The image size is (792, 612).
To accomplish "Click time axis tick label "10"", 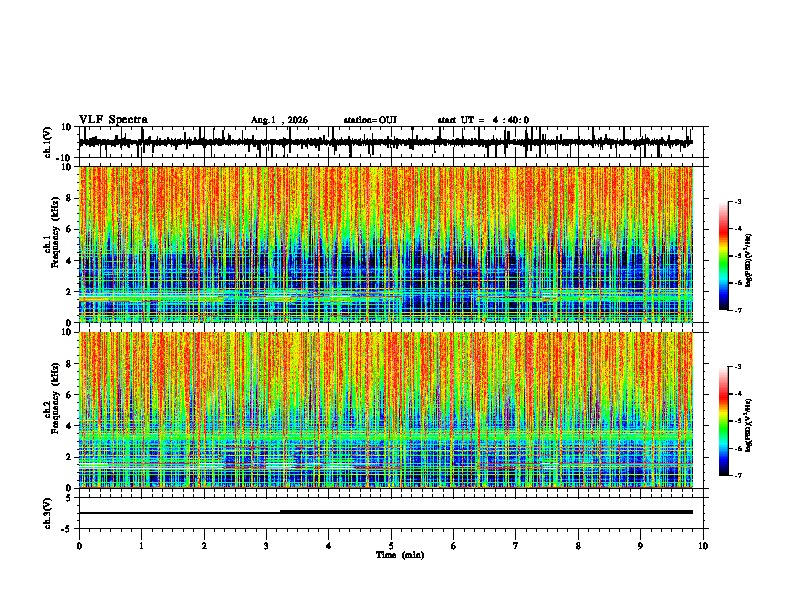I will [x=703, y=546].
